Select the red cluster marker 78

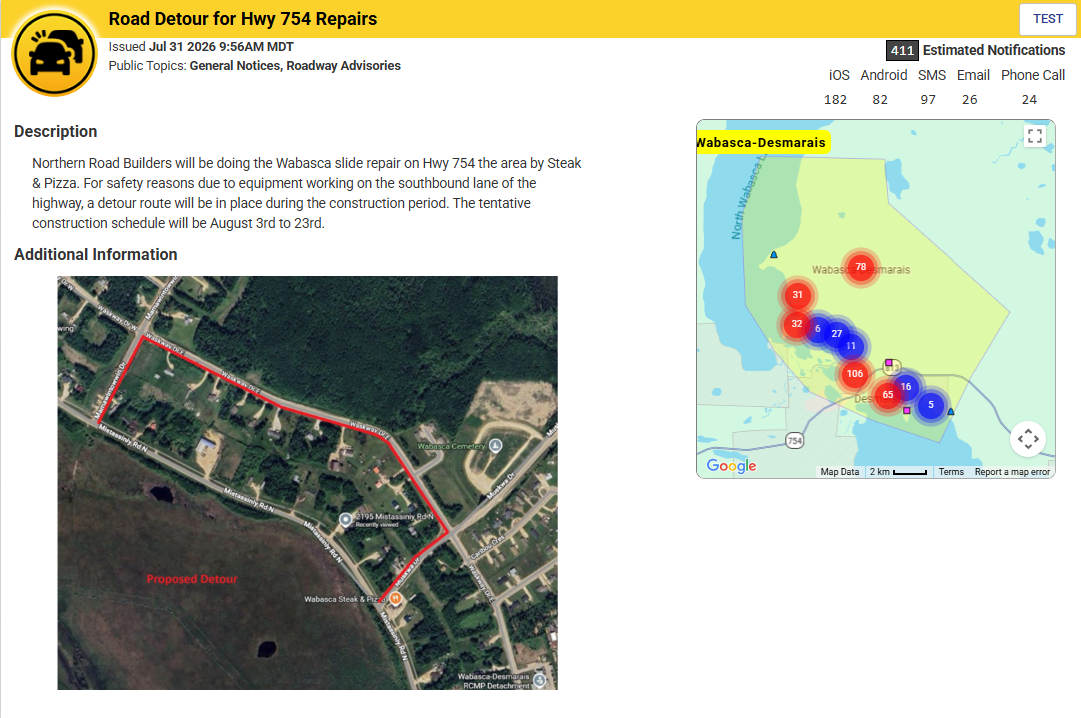click(860, 267)
